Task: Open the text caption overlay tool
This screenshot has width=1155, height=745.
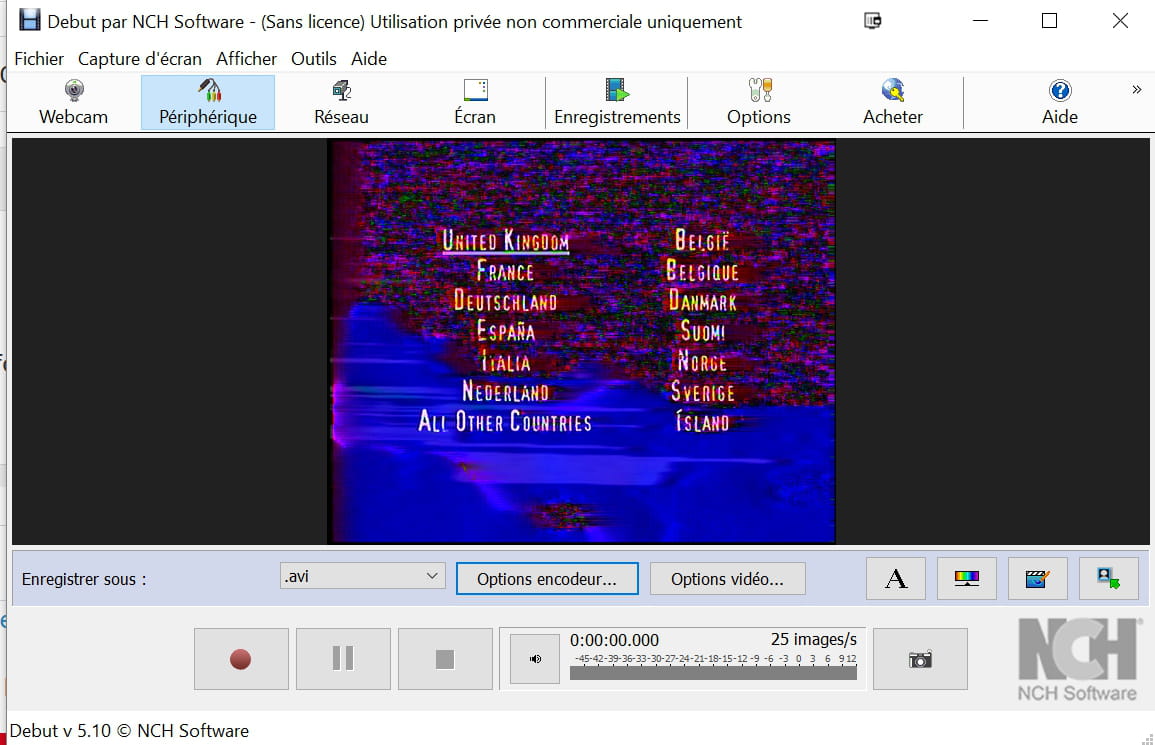Action: [x=896, y=578]
